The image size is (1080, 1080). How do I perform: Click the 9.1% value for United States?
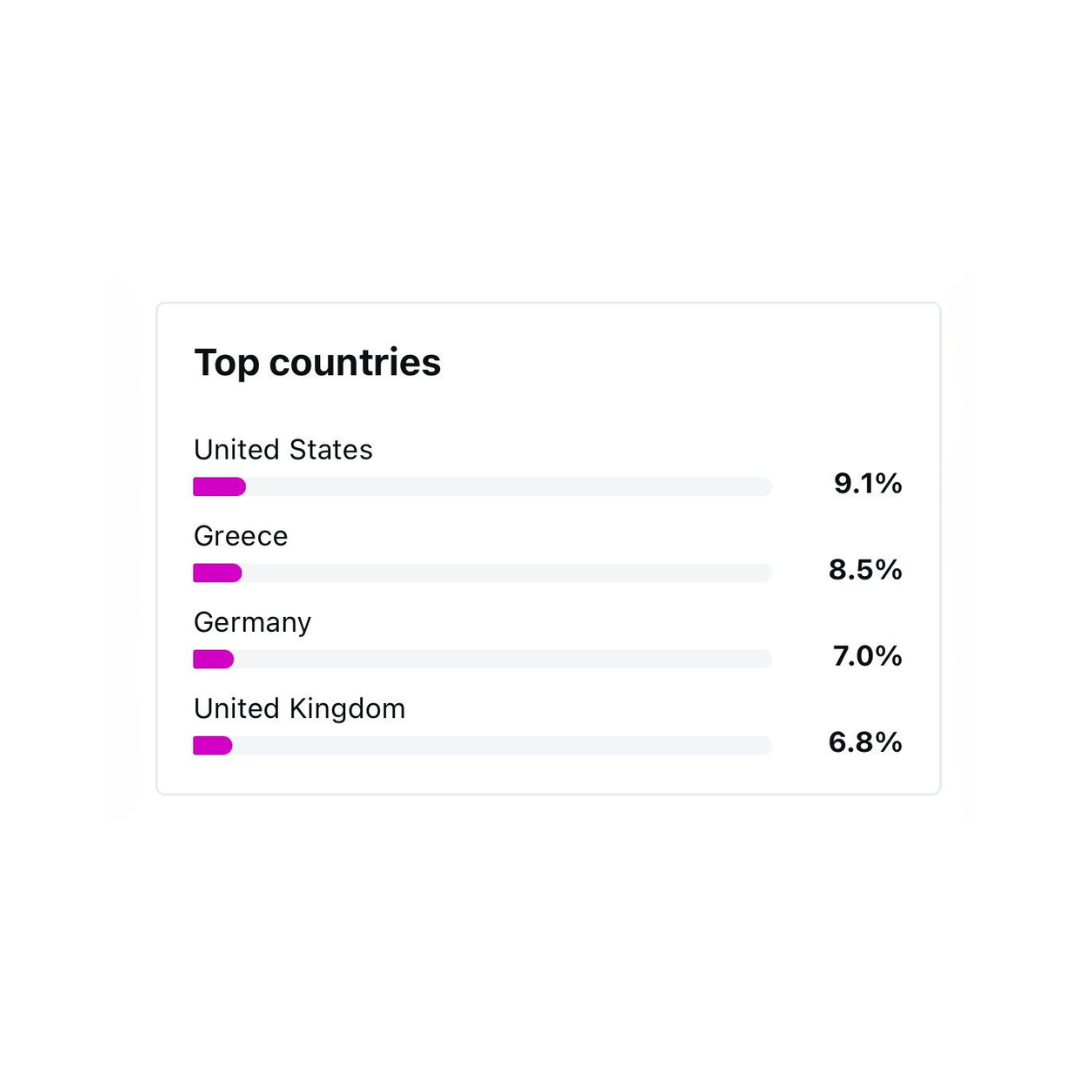tap(868, 484)
